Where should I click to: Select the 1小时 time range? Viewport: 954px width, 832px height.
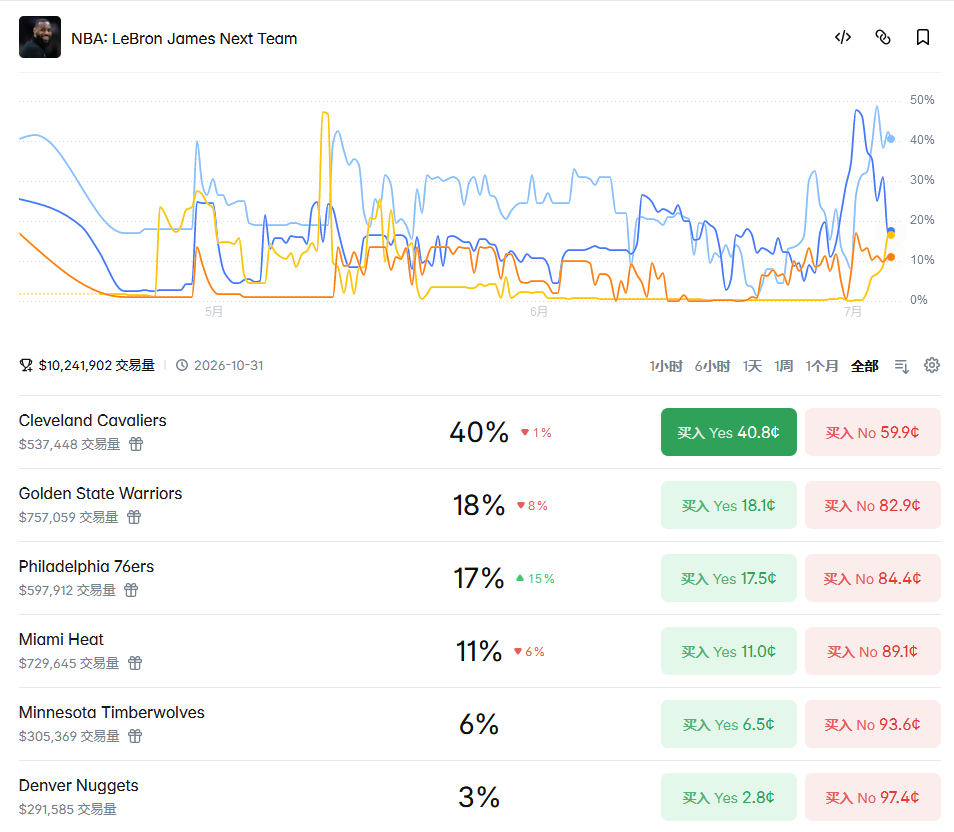coord(666,366)
